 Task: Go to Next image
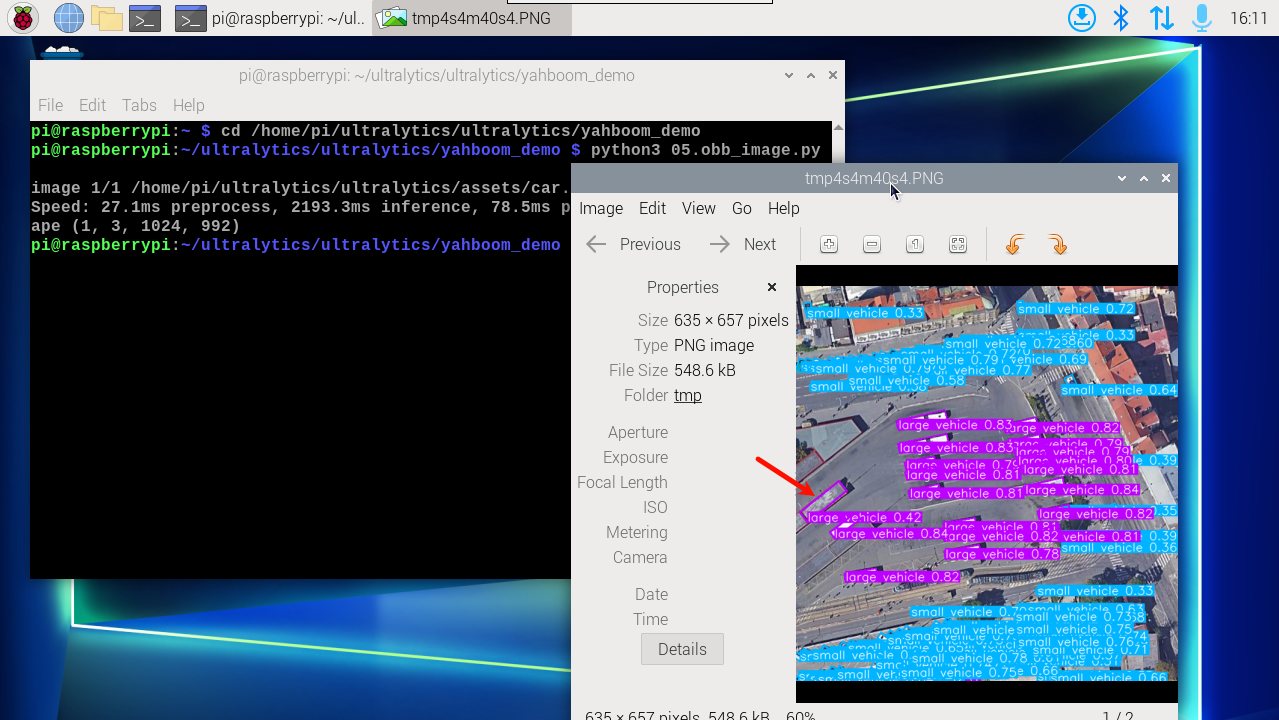click(x=743, y=244)
